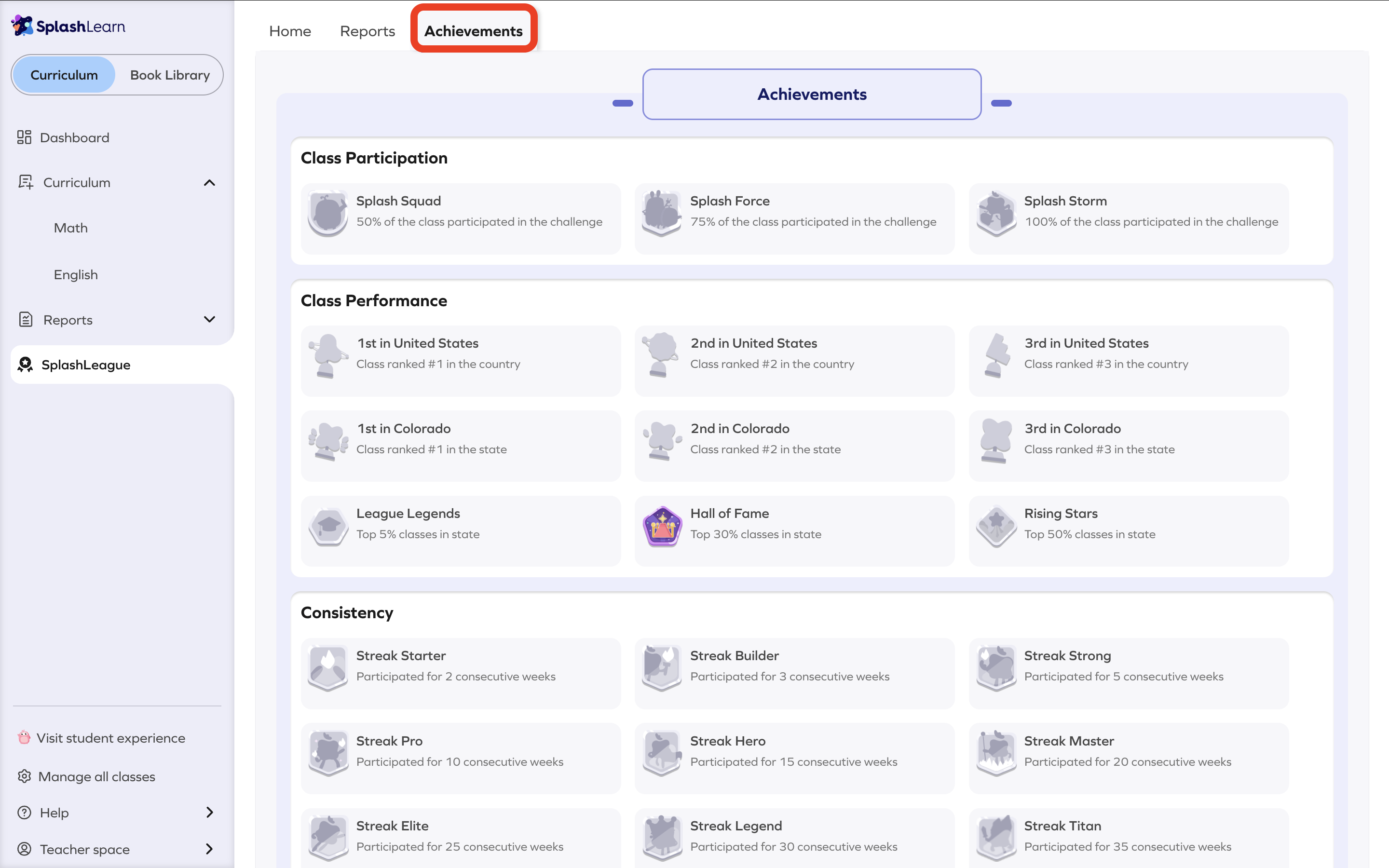This screenshot has width=1389, height=868.
Task: Open Dashboard grid icon in sidebar
Action: tap(24, 137)
